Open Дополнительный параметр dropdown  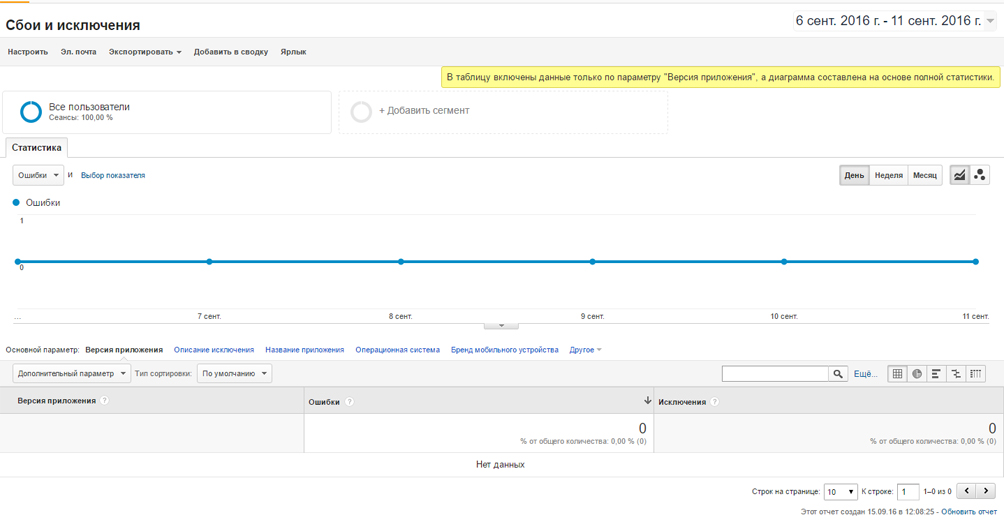pyautogui.click(x=71, y=373)
